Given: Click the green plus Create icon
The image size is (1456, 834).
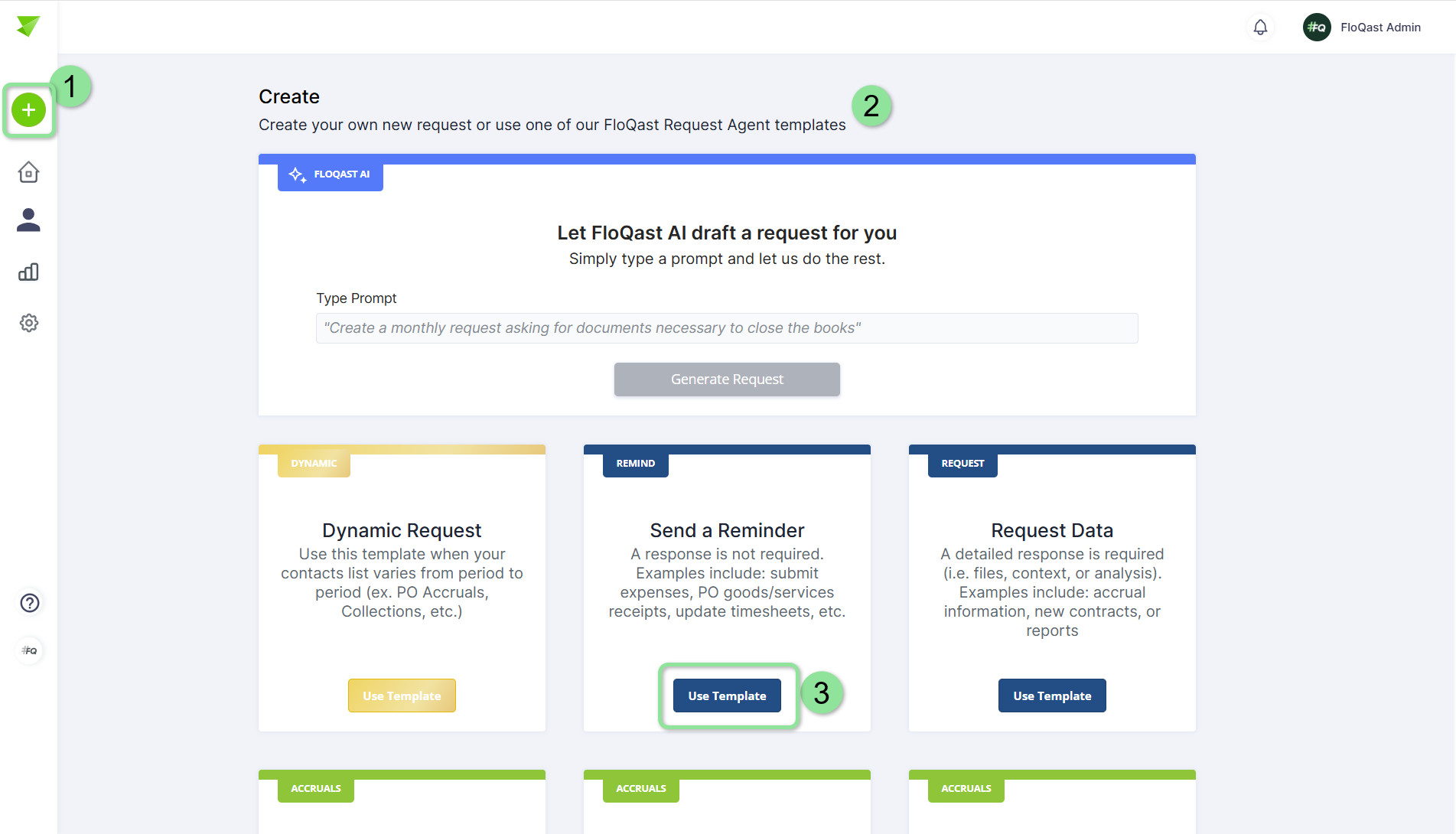Looking at the screenshot, I should point(29,110).
